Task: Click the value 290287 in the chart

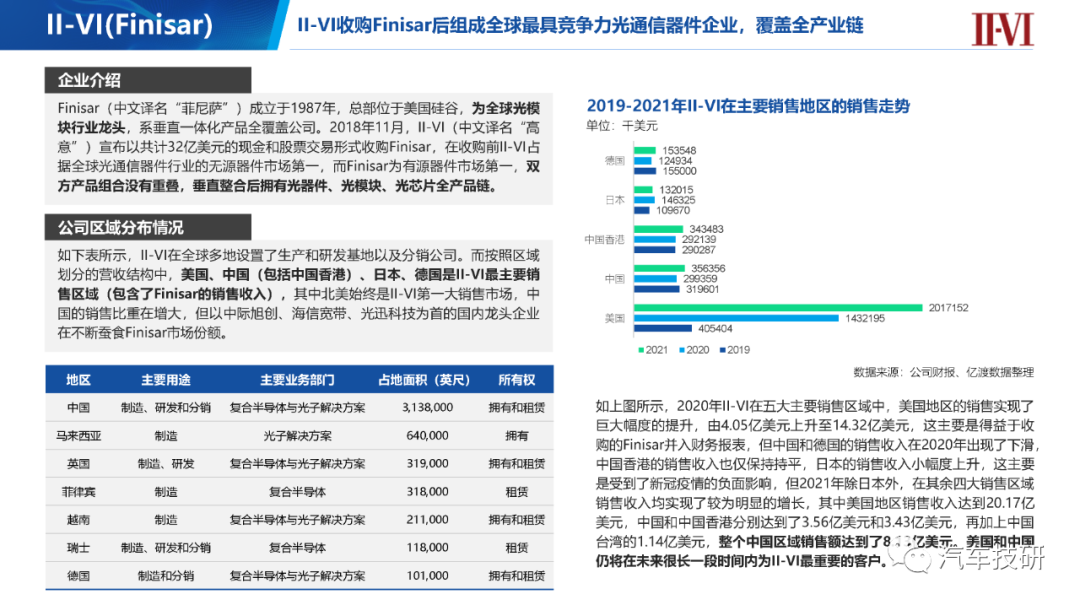Action: tap(698, 249)
